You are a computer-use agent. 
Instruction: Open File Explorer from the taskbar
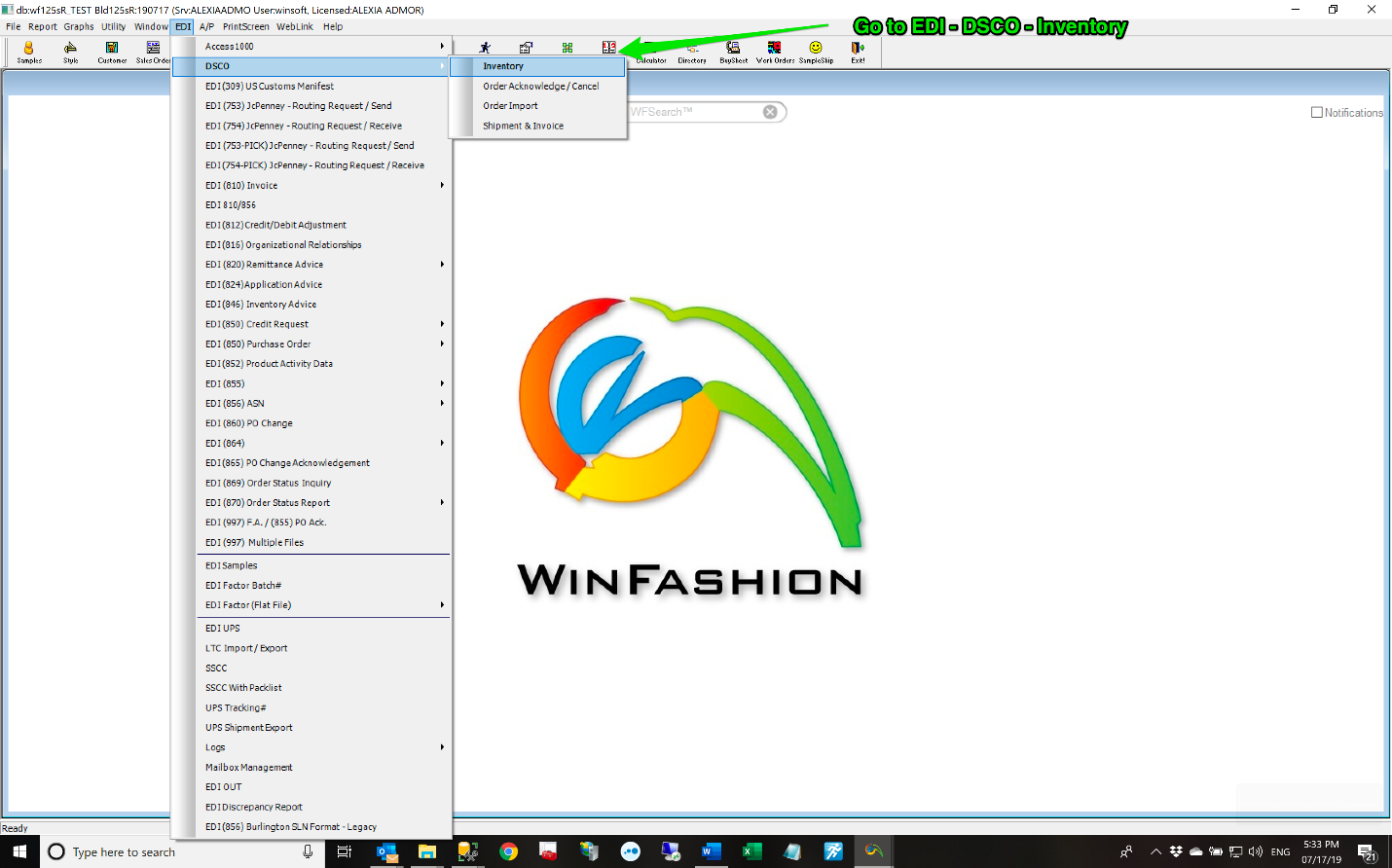point(427,851)
